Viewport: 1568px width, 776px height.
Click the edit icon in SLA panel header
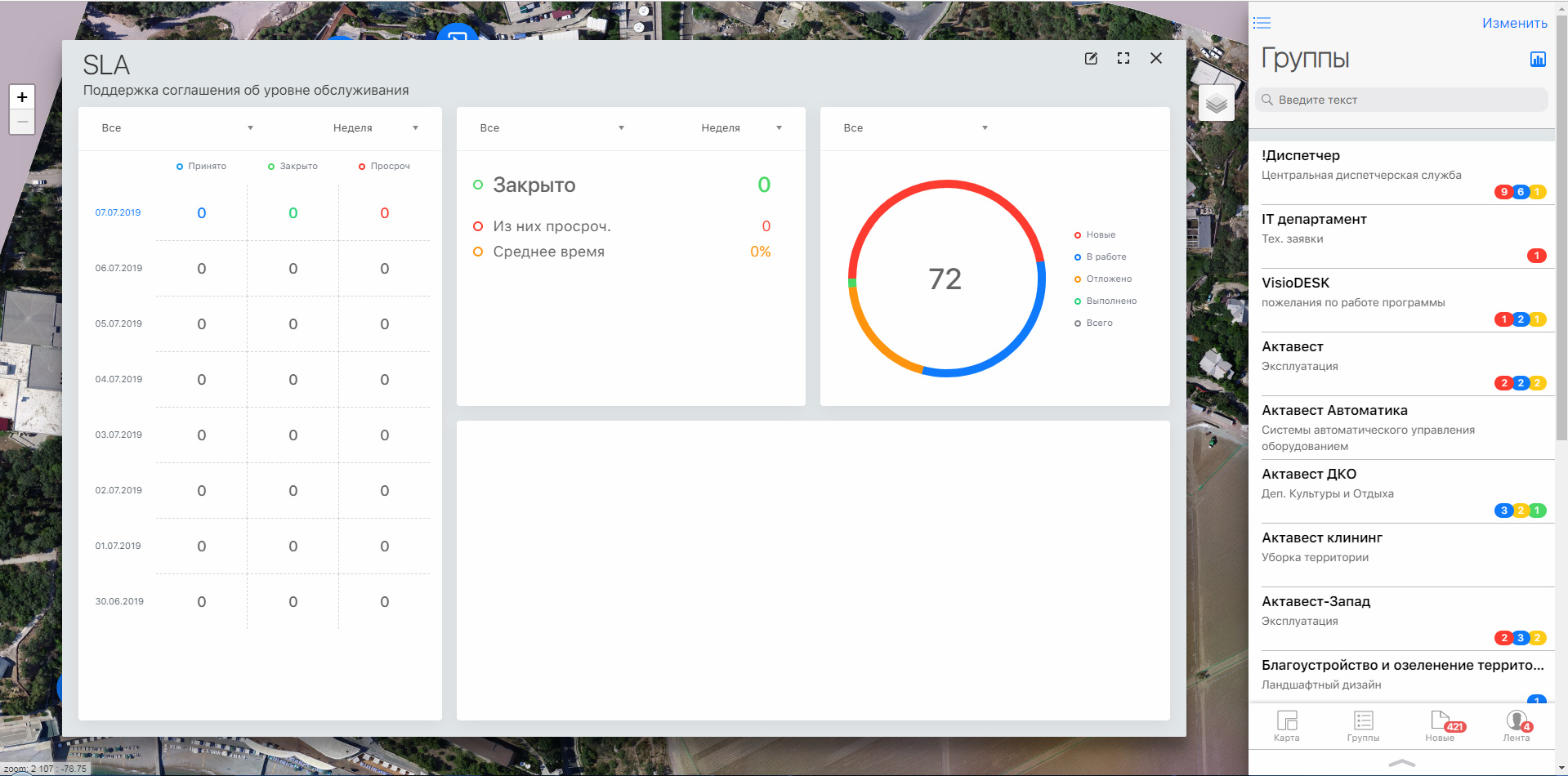click(1091, 58)
